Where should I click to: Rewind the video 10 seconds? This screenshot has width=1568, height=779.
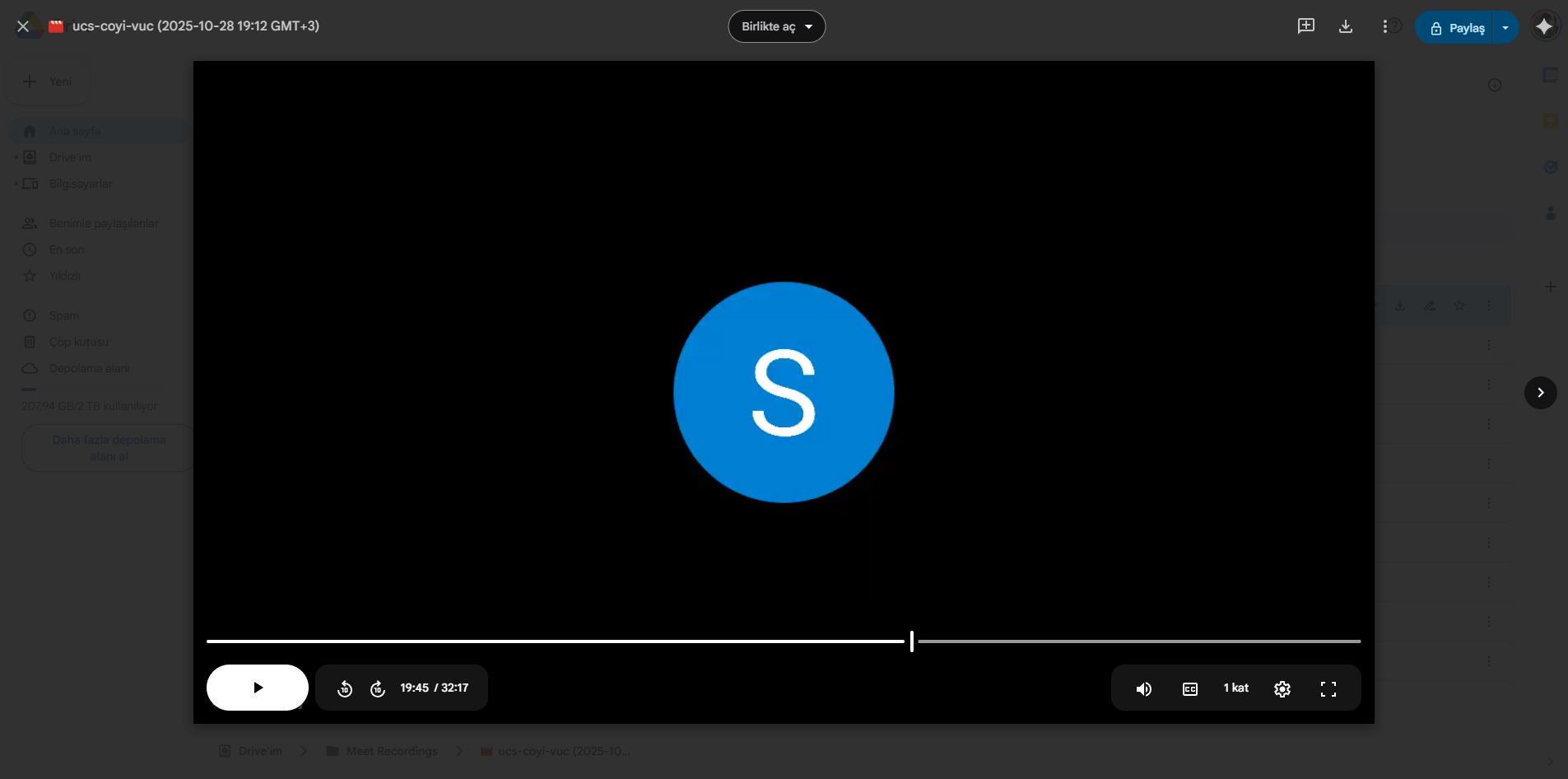click(x=345, y=688)
